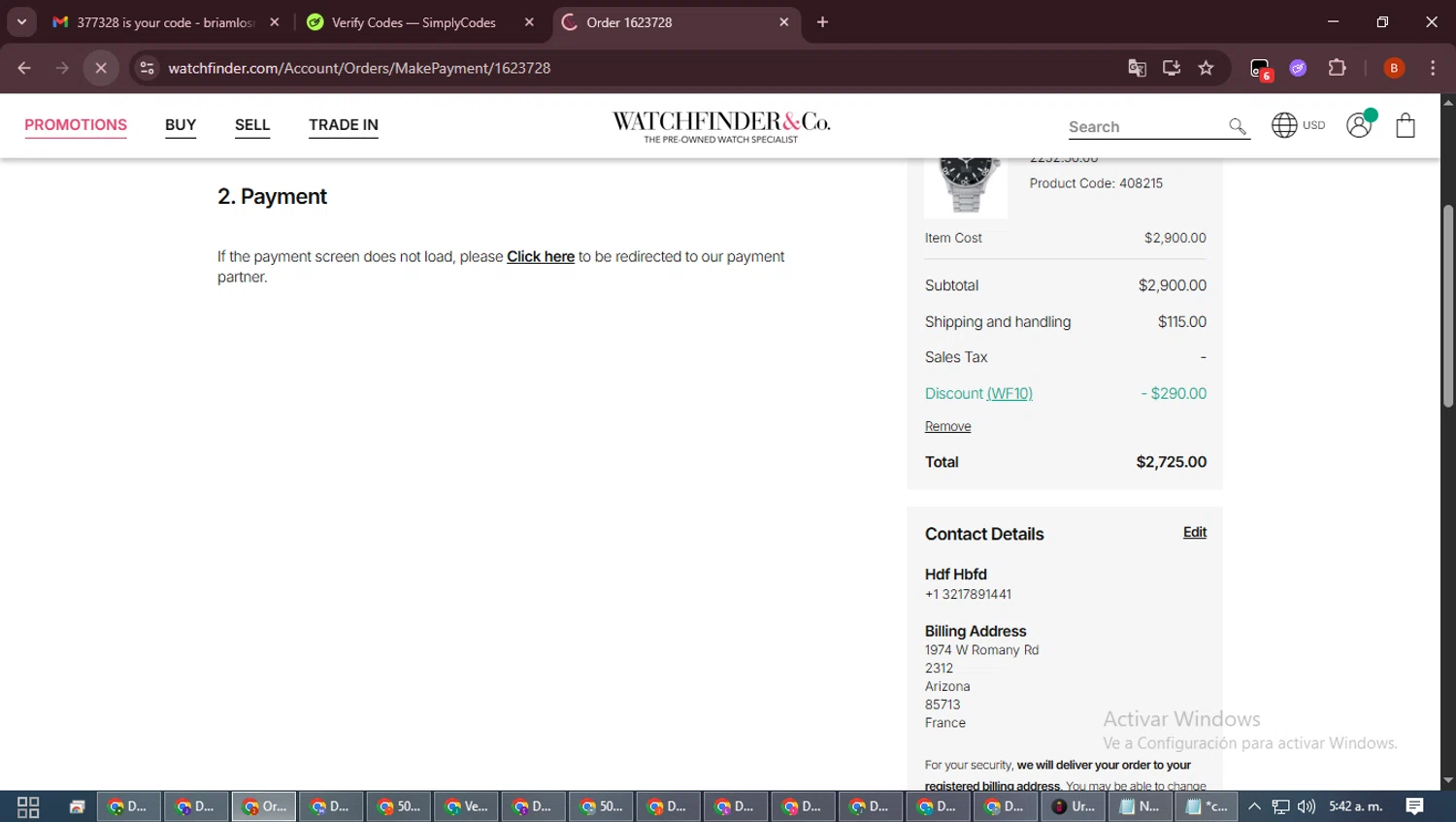This screenshot has width=1456, height=822.
Task: Remove the applied discount
Action: point(947,427)
